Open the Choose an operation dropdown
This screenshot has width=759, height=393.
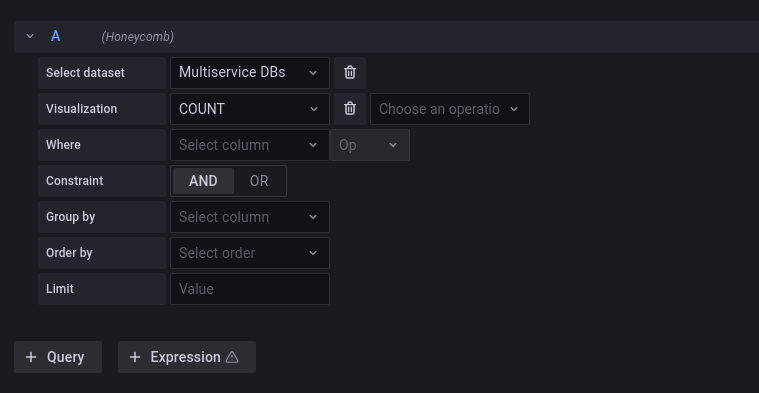tap(450, 109)
